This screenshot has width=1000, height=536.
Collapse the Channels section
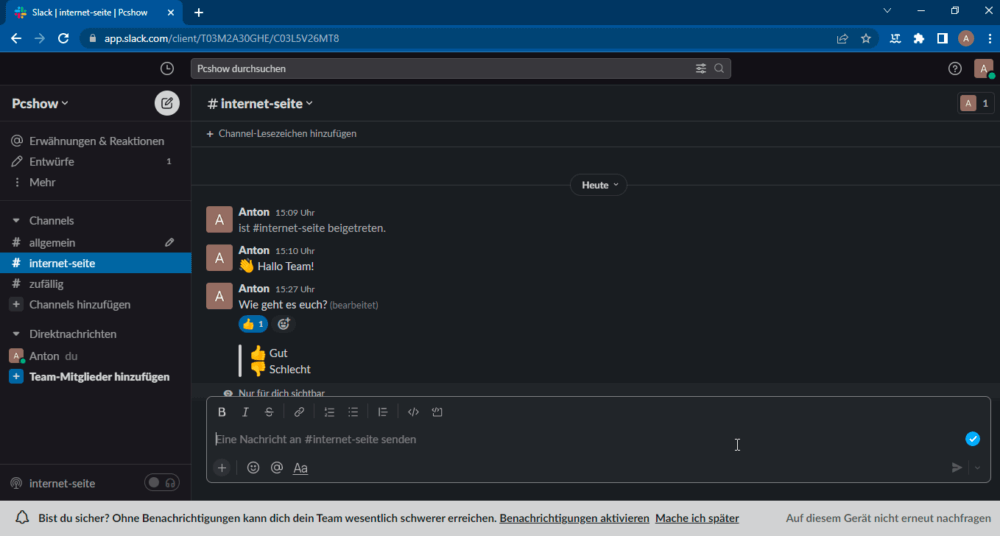pos(16,221)
